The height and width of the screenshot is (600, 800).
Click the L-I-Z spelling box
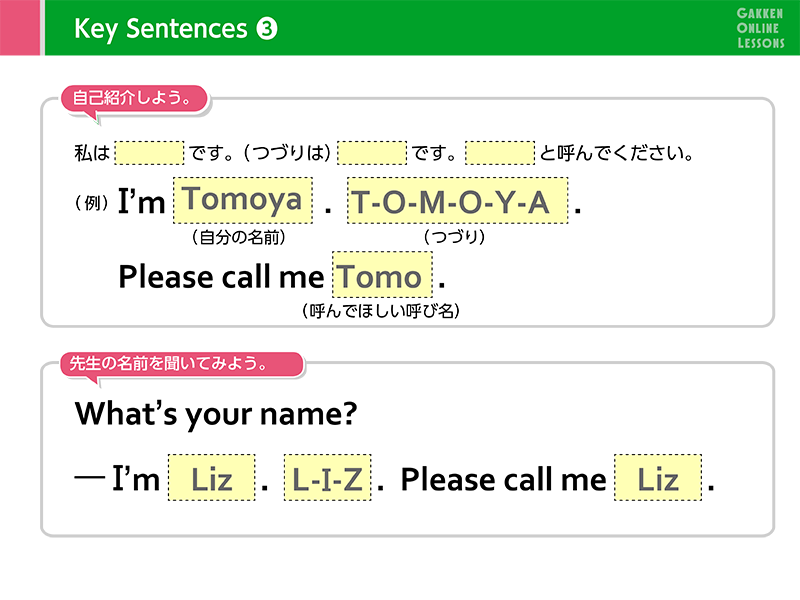(327, 478)
